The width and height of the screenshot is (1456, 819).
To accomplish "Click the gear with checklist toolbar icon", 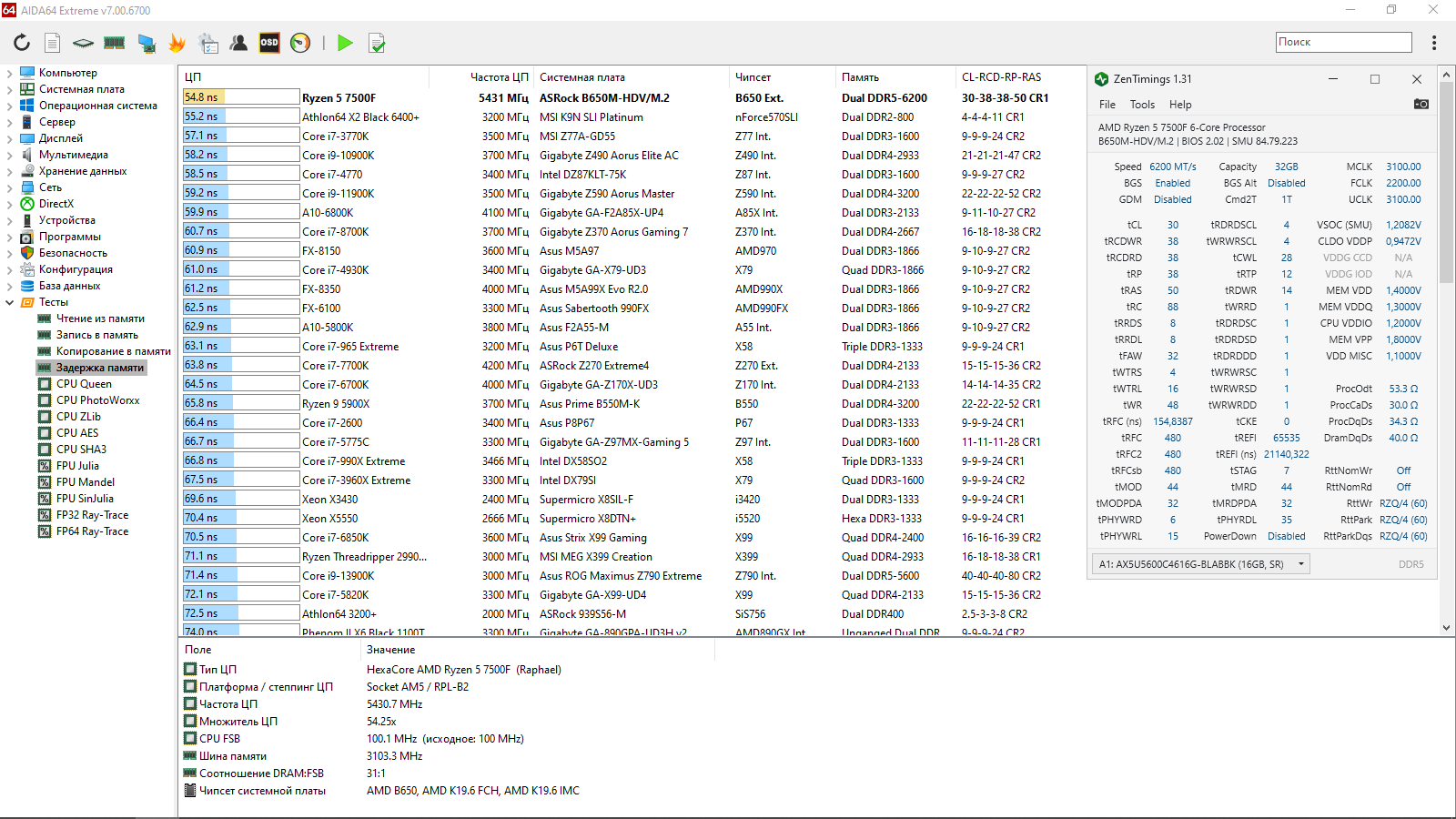I will point(208,43).
